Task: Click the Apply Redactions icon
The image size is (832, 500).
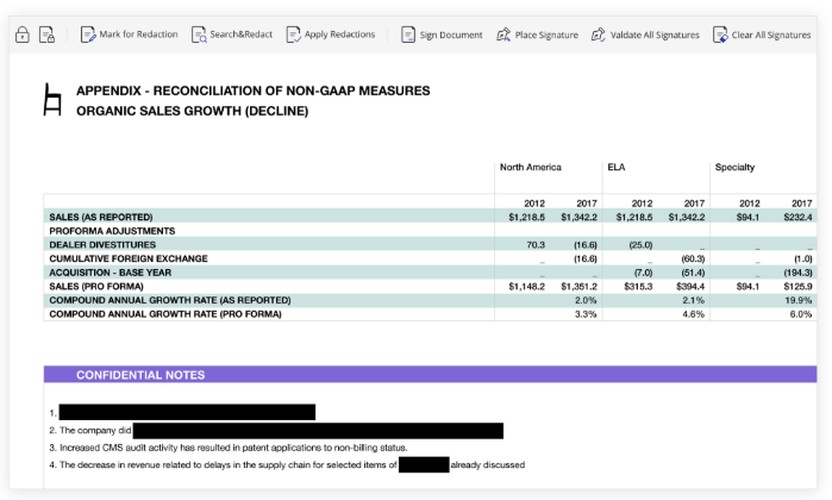Action: click(293, 35)
